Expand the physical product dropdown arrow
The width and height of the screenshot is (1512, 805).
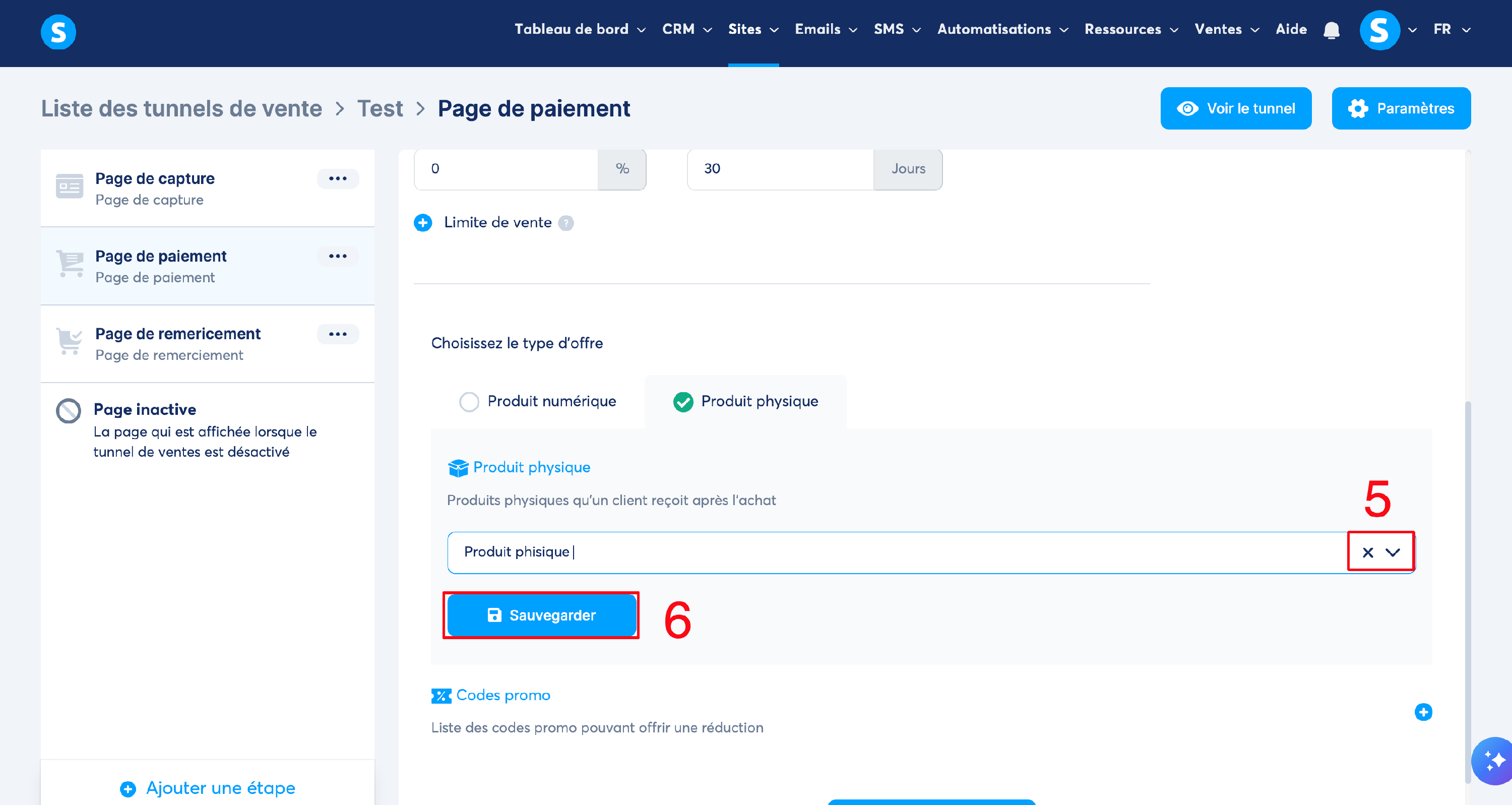click(x=1392, y=552)
